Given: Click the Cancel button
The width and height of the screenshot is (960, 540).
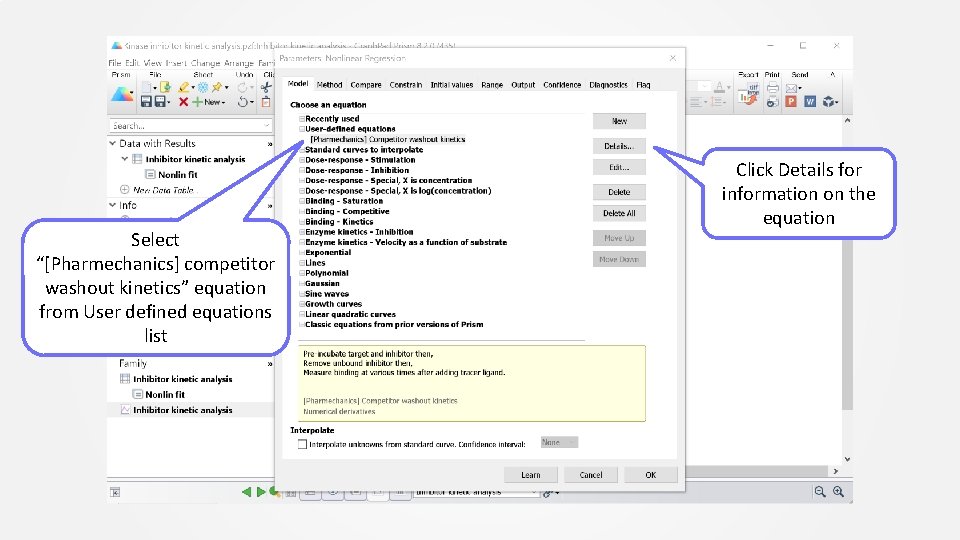Looking at the screenshot, I should [591, 474].
